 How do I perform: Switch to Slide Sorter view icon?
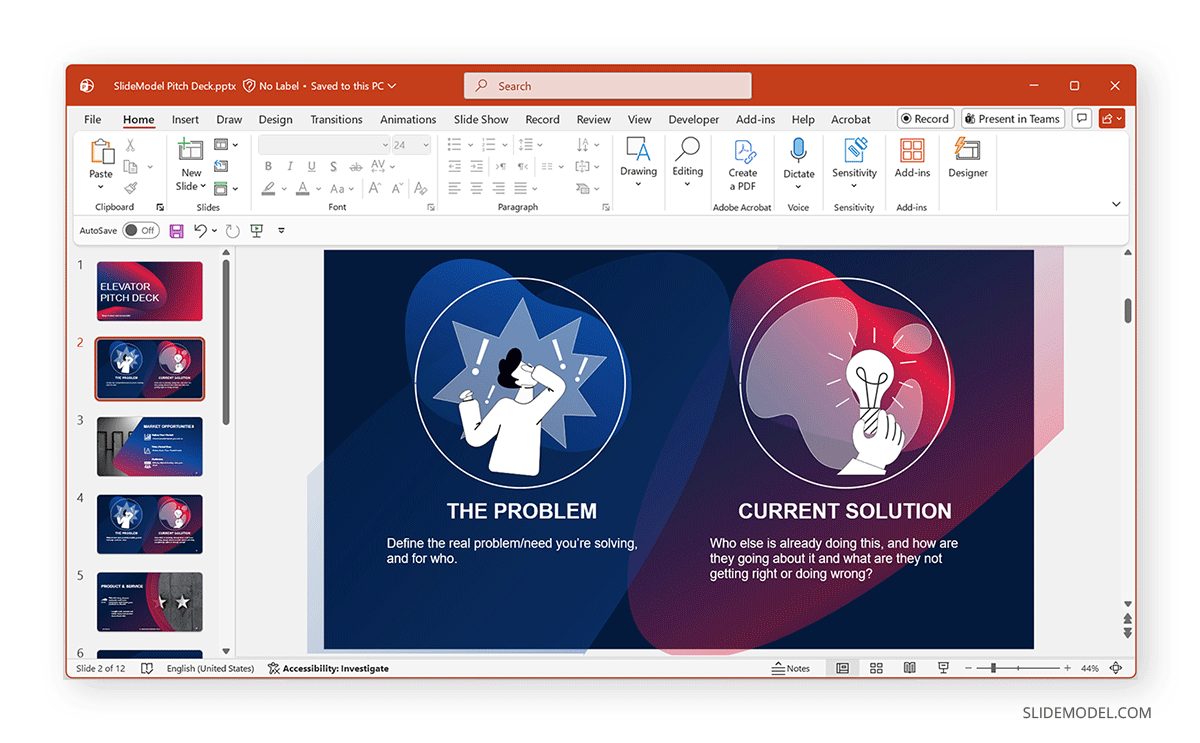tap(876, 668)
